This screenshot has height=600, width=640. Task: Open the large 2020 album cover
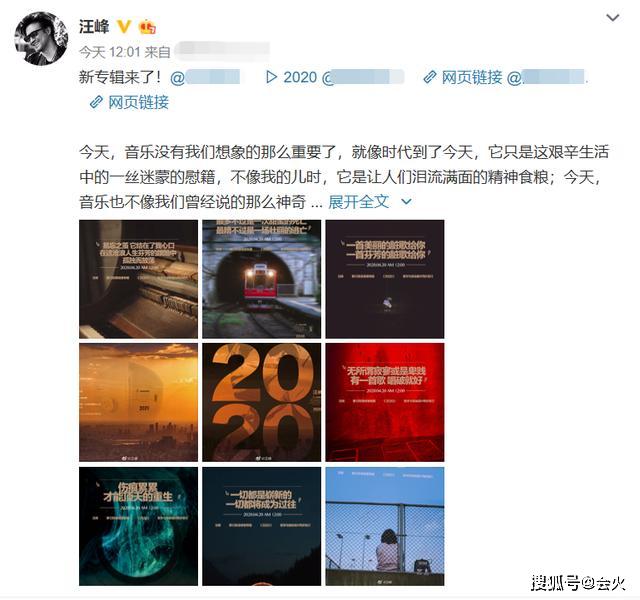[x=262, y=402]
